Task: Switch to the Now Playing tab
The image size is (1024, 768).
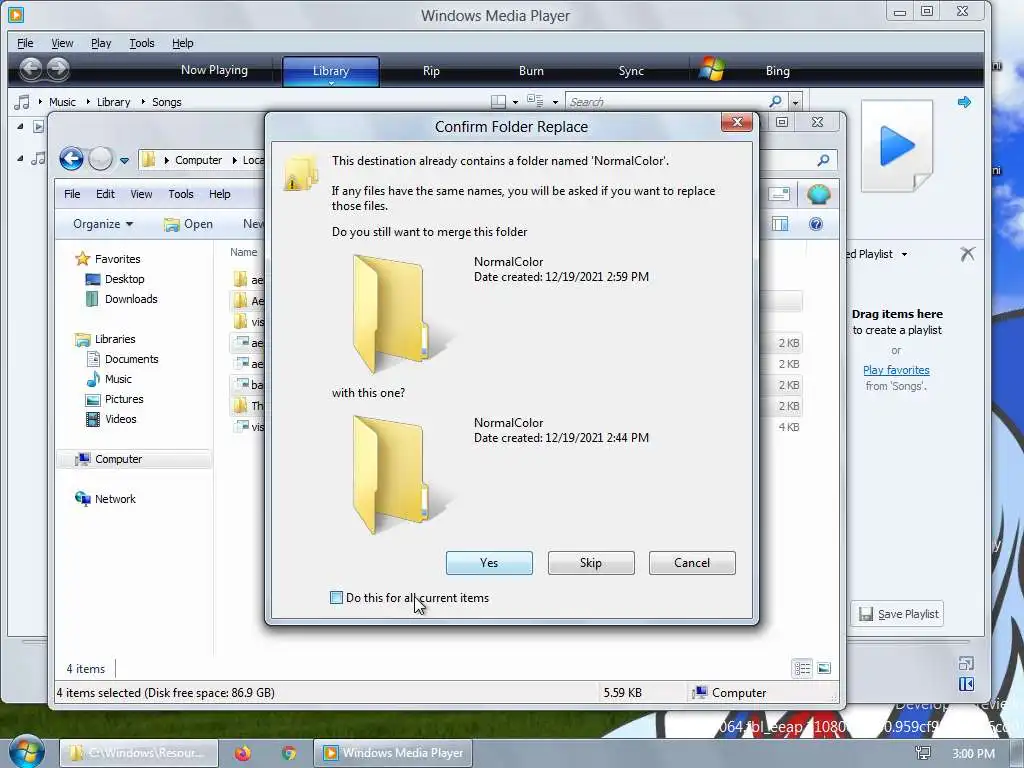Action: (214, 70)
